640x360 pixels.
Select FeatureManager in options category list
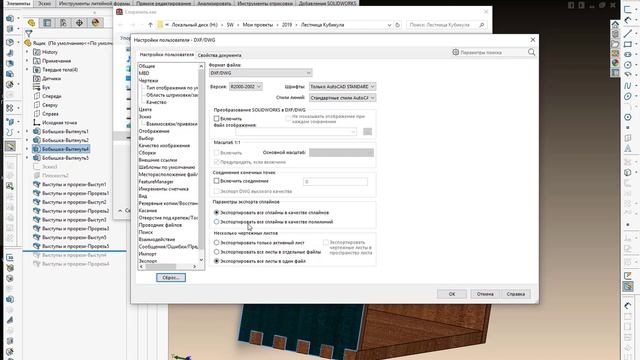156,182
